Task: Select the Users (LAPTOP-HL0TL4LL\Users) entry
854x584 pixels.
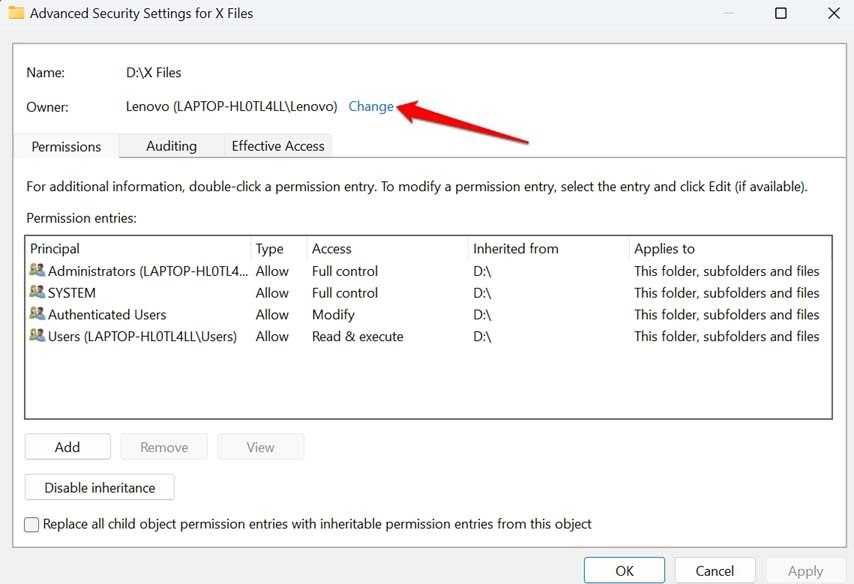Action: tap(428, 336)
